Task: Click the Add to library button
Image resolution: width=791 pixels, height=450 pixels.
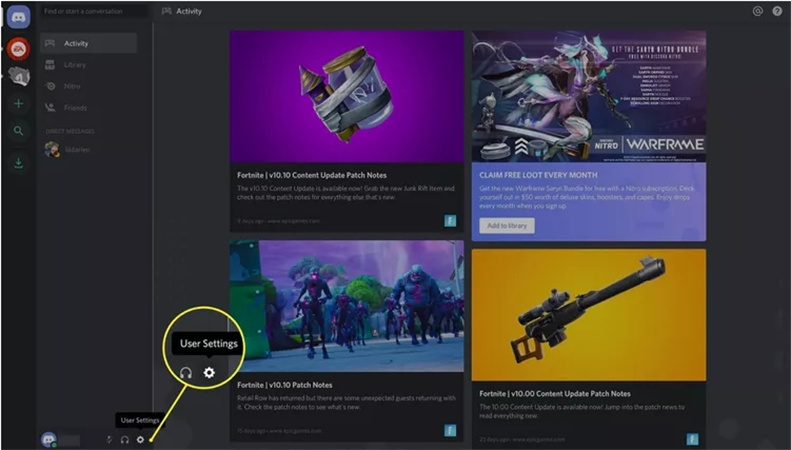Action: [507, 226]
